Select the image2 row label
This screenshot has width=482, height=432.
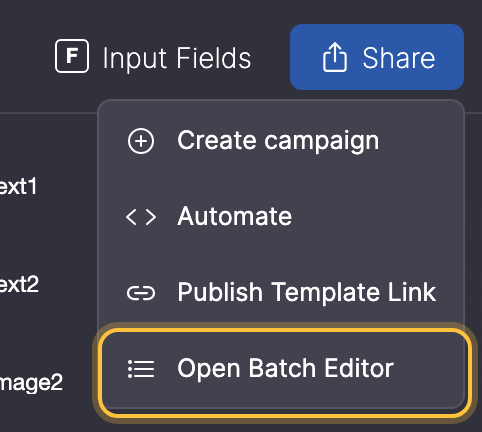[x=31, y=383]
